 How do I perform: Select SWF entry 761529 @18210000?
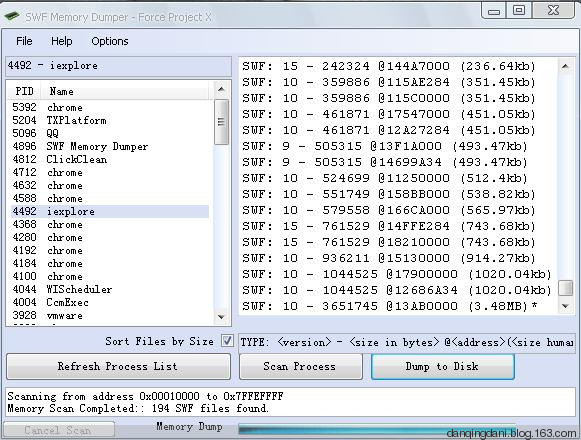point(389,242)
